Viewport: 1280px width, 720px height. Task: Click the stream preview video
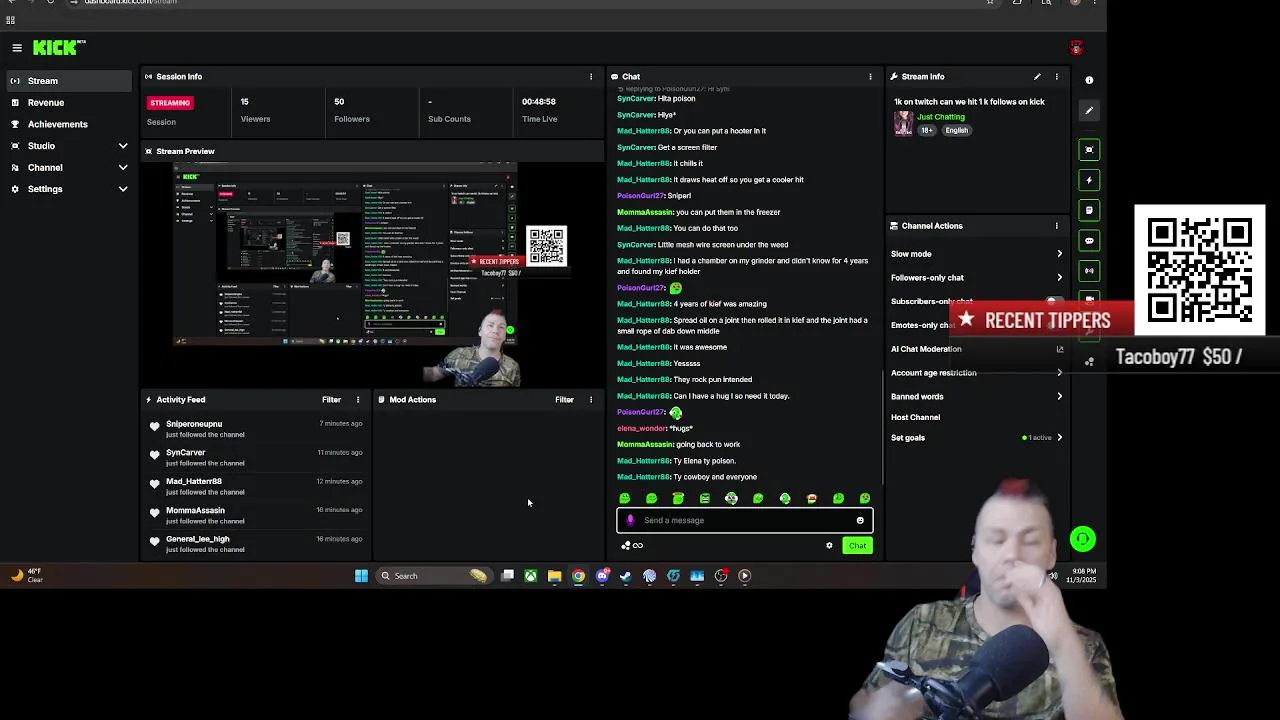[373, 272]
